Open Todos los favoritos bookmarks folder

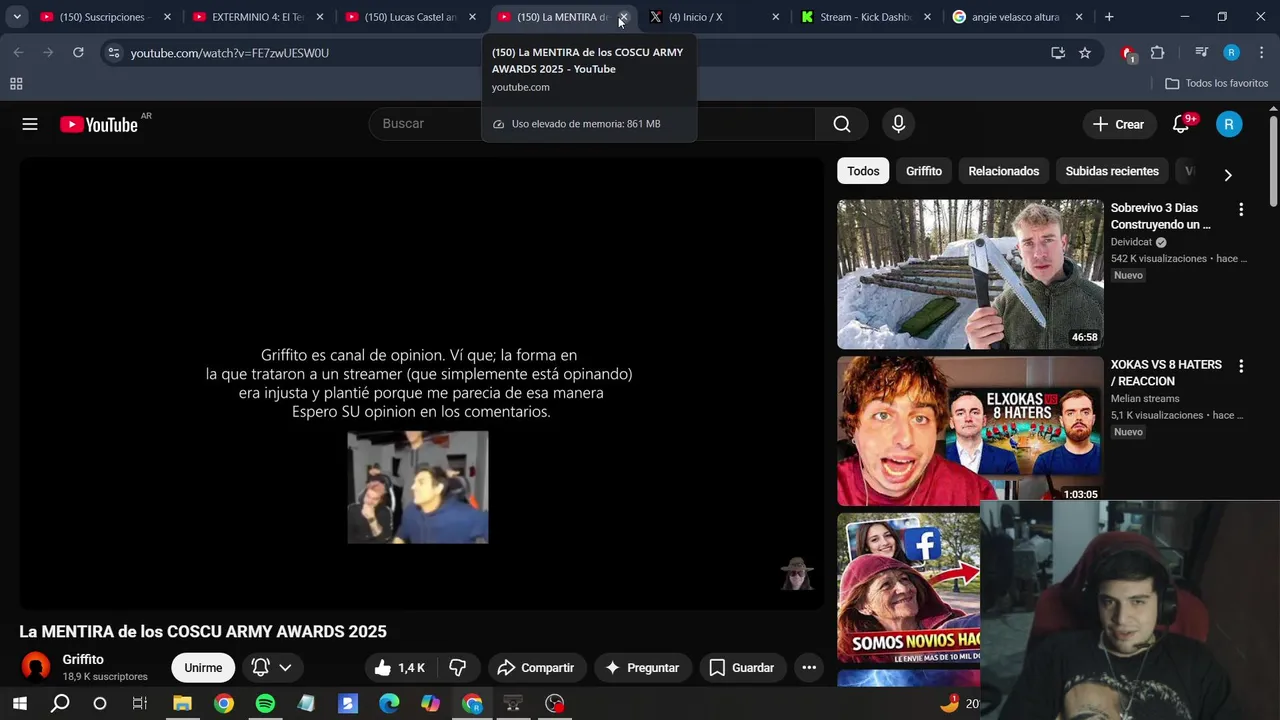(1216, 84)
